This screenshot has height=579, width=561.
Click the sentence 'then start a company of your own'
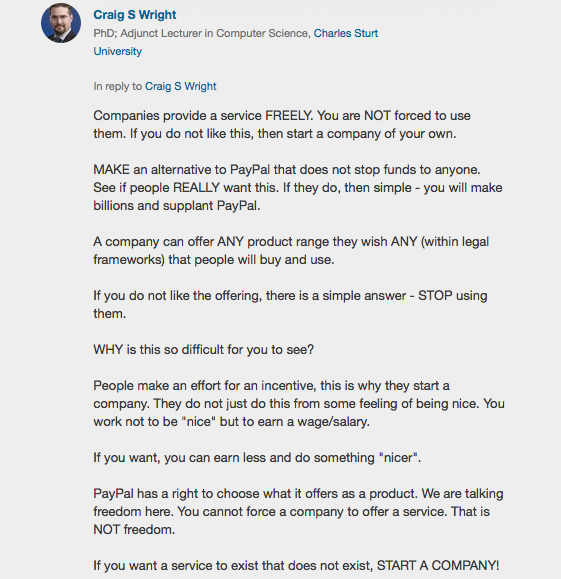tap(357, 134)
